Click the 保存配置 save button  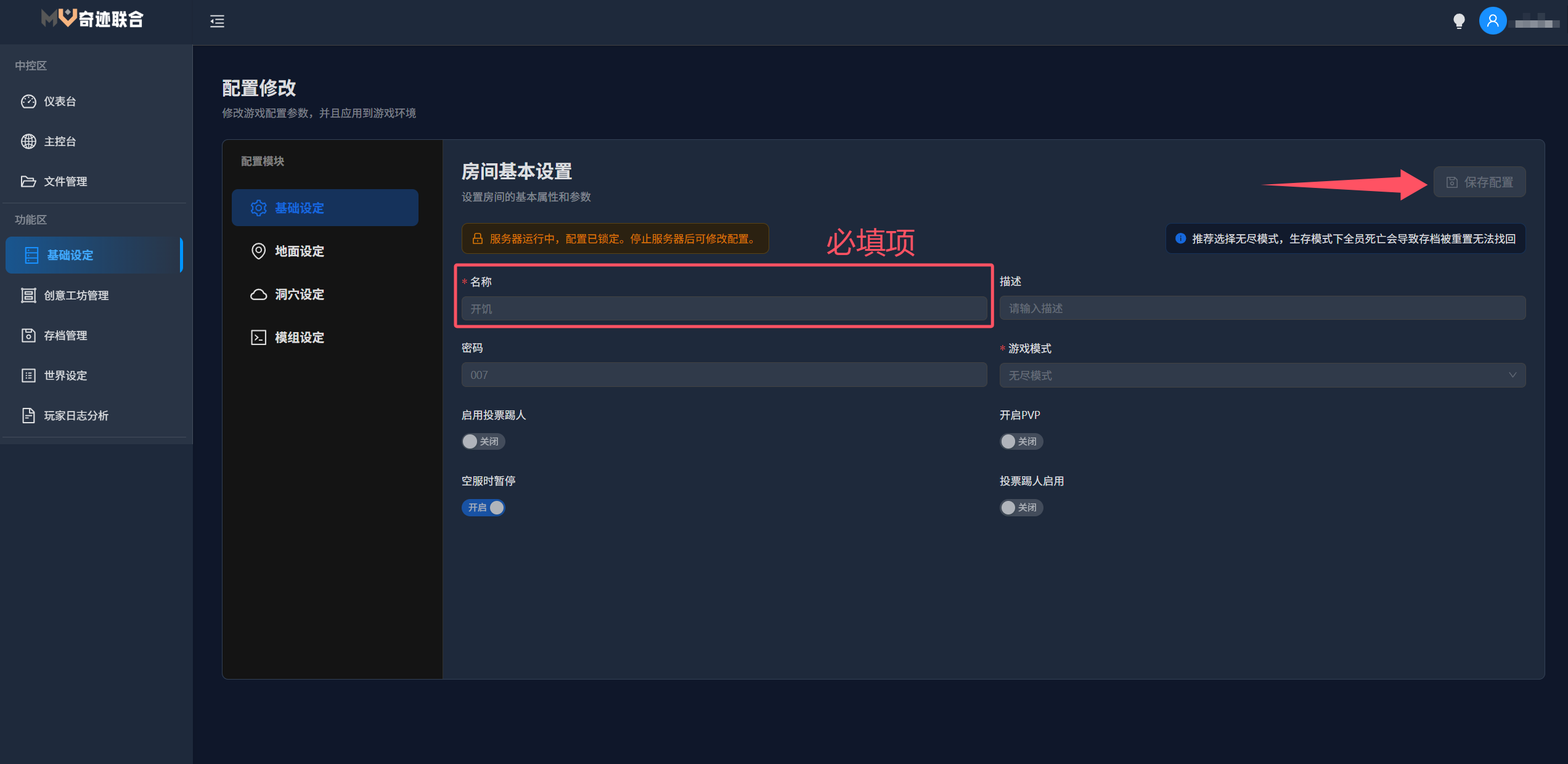(x=1480, y=182)
